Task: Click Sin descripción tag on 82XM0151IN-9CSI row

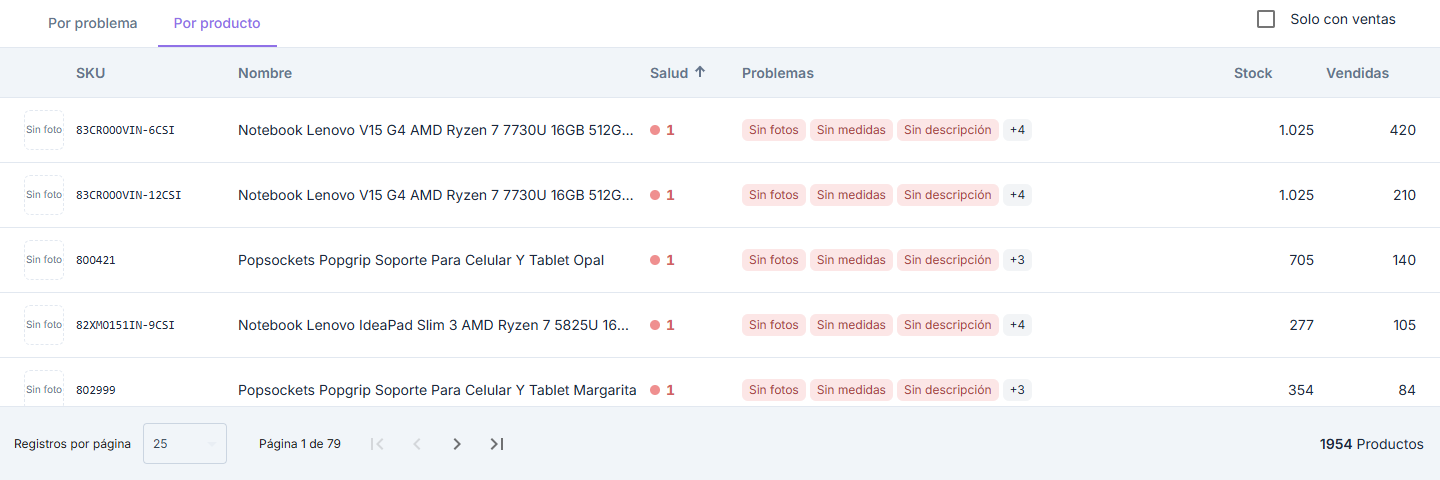Action: tap(948, 325)
